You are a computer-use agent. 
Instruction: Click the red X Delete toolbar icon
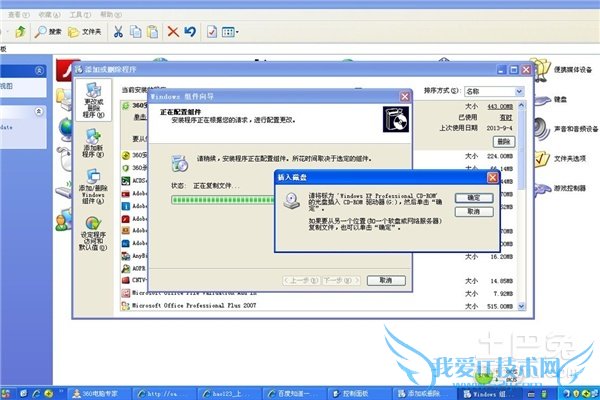click(x=173, y=32)
